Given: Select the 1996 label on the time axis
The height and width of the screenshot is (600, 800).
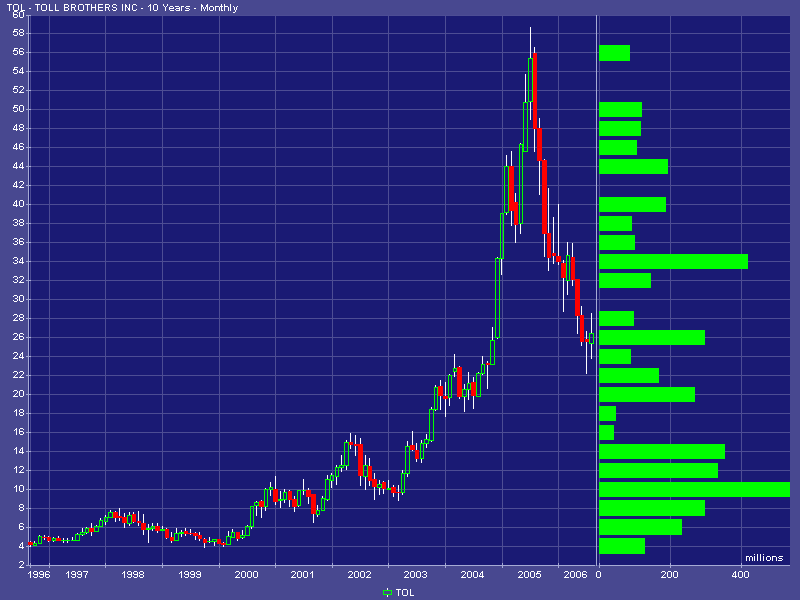Looking at the screenshot, I should [39, 575].
